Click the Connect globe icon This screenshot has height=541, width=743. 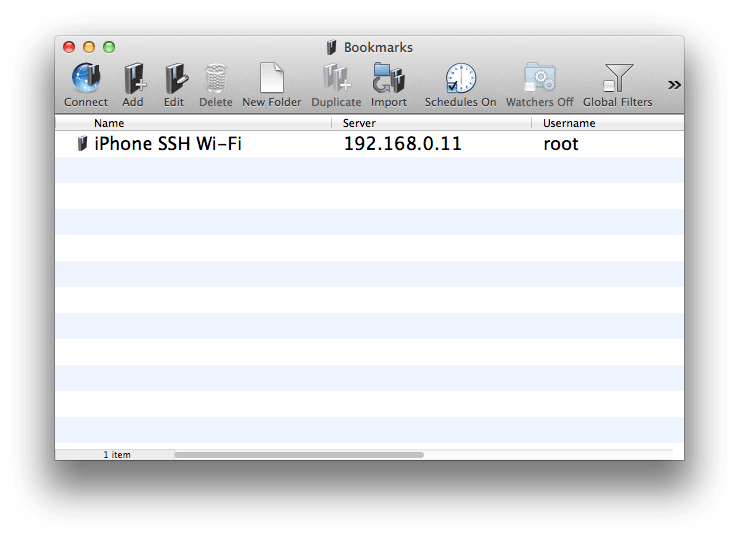tap(86, 79)
